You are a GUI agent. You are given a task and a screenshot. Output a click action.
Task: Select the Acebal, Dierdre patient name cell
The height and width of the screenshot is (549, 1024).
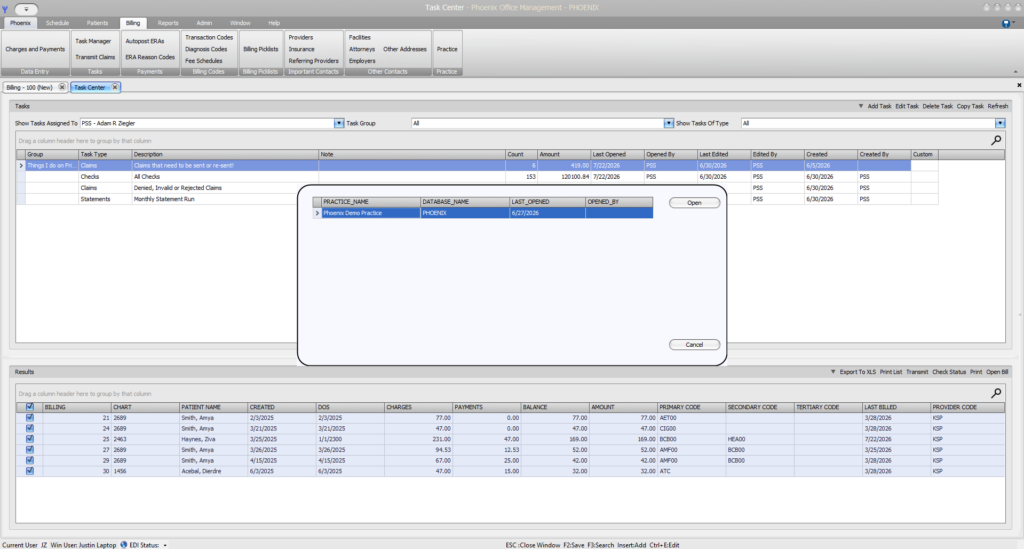[x=213, y=471]
